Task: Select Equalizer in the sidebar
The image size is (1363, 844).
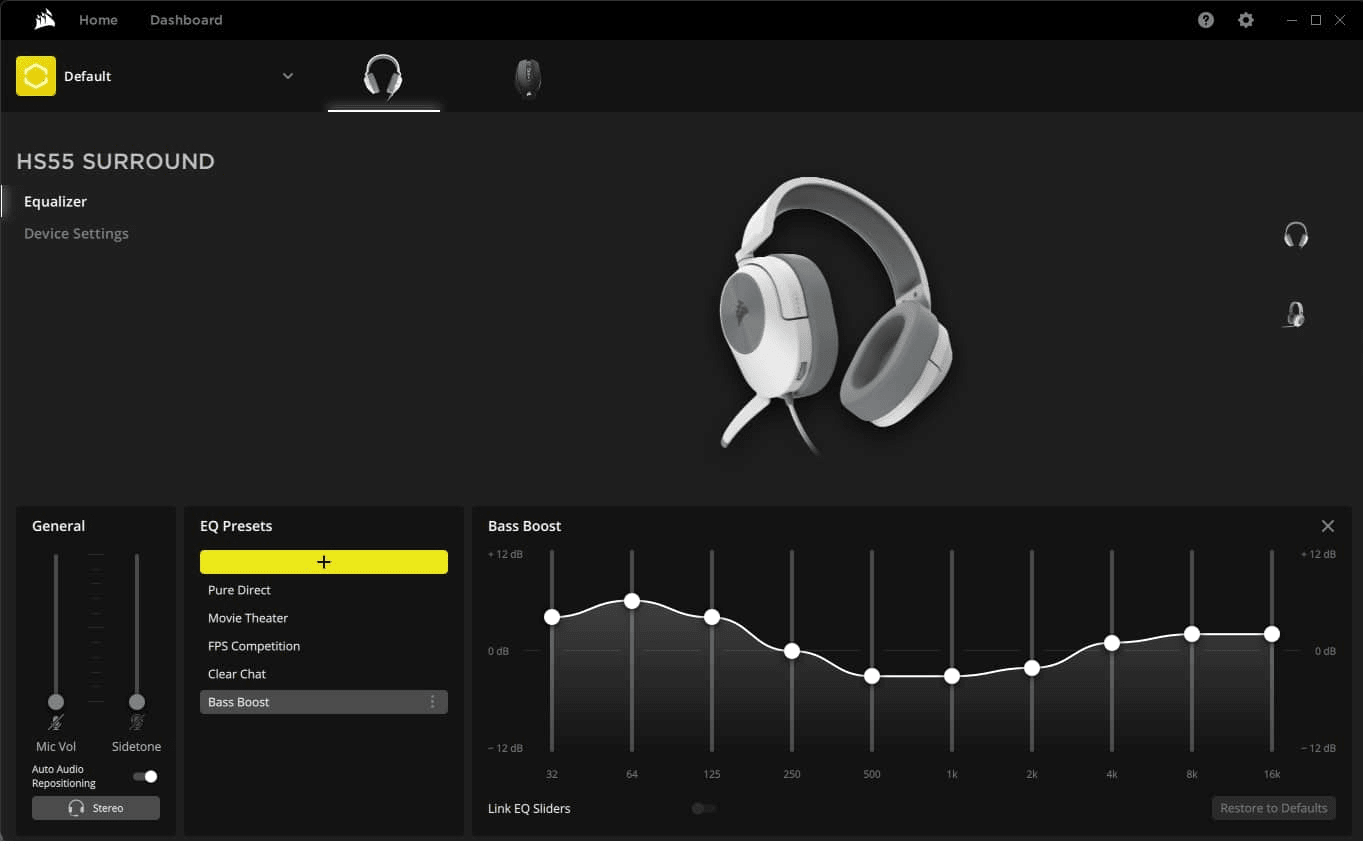Action: 55,201
